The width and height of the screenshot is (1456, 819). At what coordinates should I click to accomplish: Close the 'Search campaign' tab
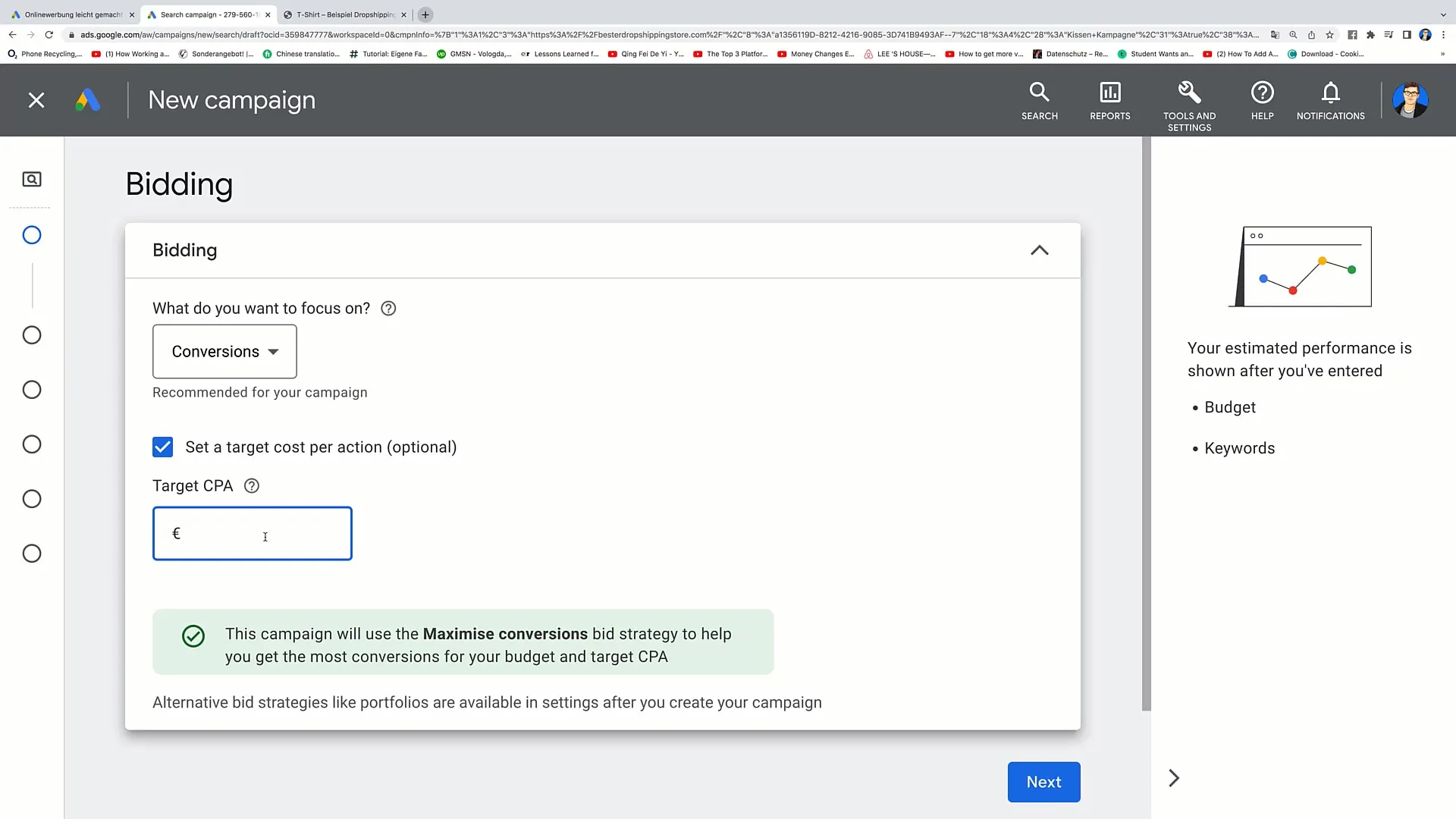(268, 14)
